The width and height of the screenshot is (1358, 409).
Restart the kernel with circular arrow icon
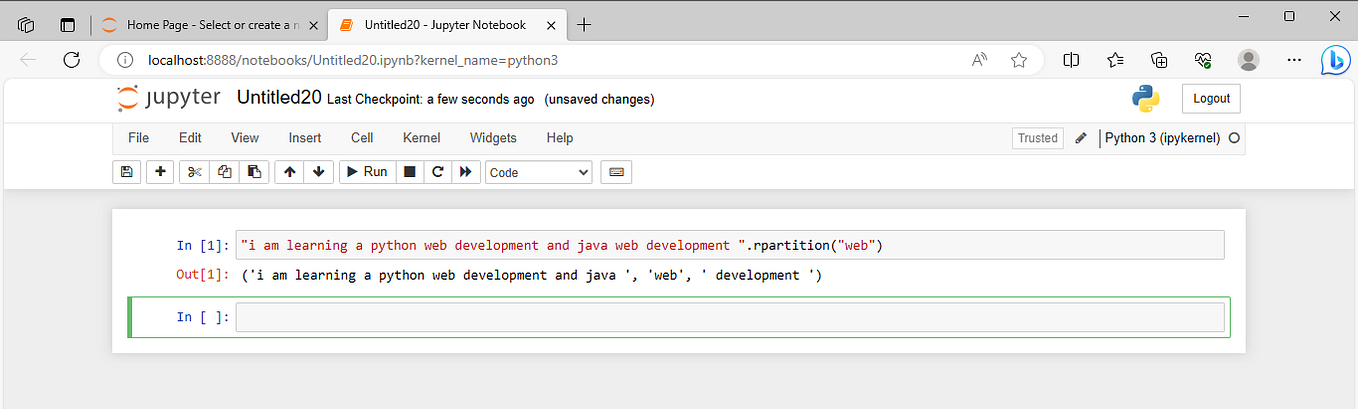pos(437,172)
